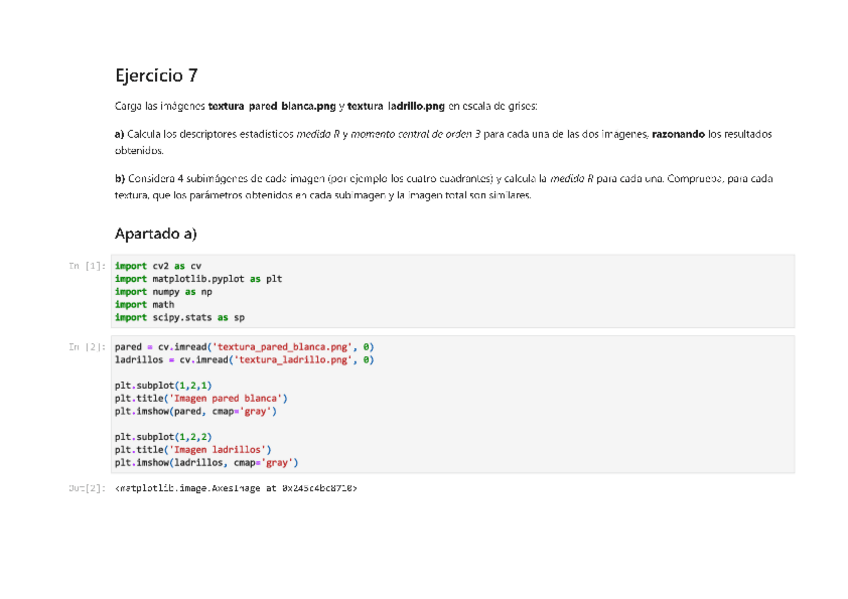Click the "import math" code line
The width and height of the screenshot is (848, 599).
pyautogui.click(x=144, y=305)
